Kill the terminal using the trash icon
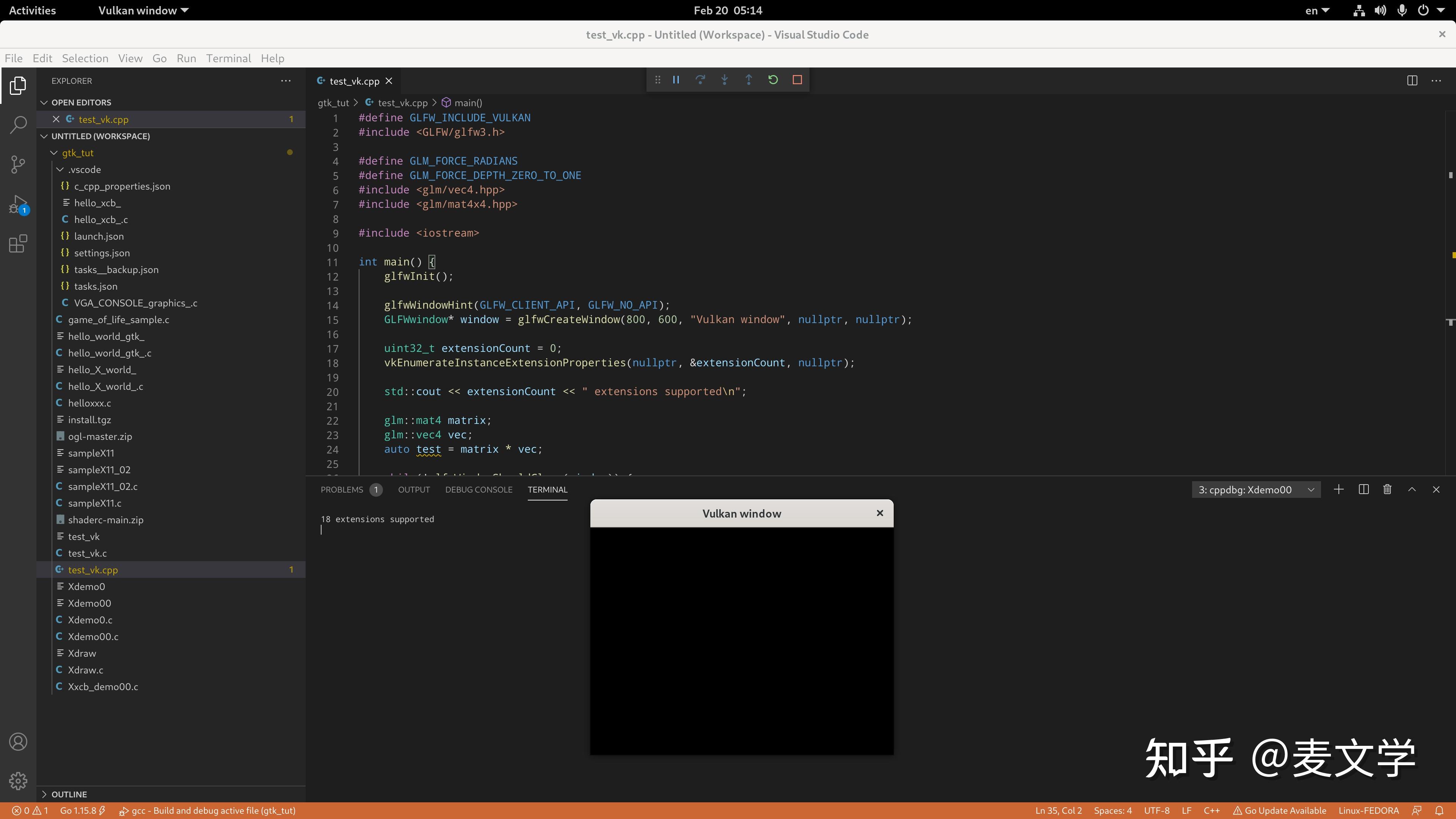 coord(1387,490)
